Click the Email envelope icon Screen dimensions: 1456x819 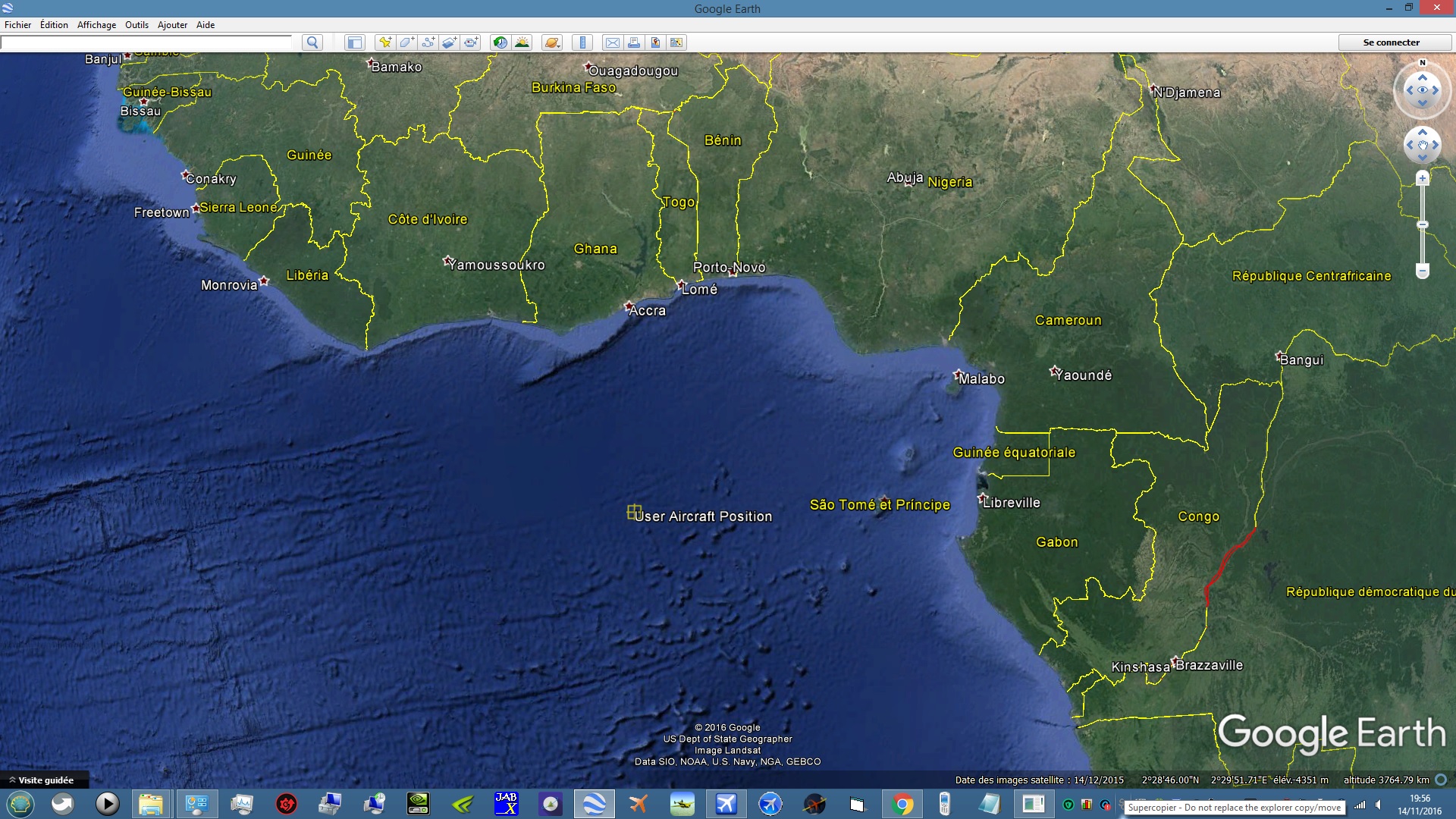pyautogui.click(x=612, y=42)
